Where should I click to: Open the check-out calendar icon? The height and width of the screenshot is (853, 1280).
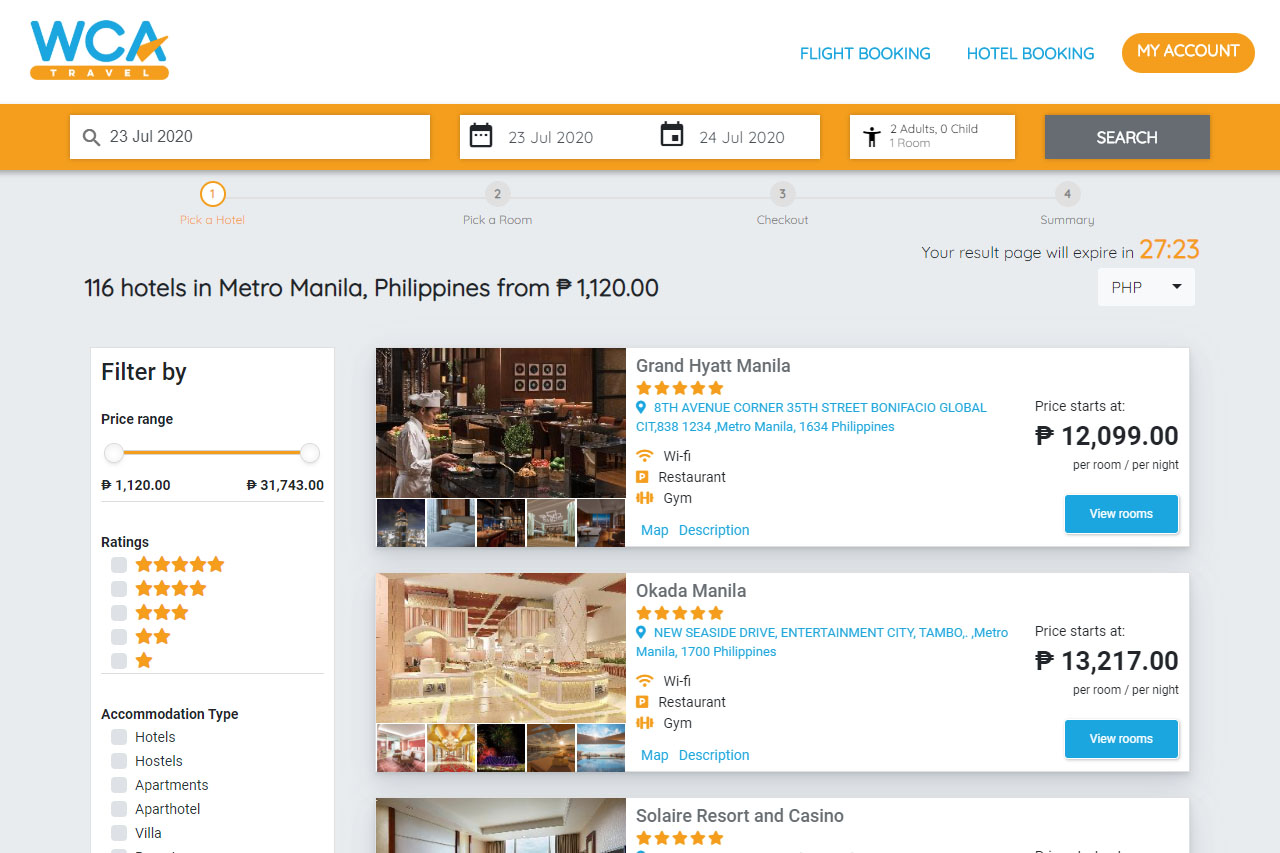672,135
